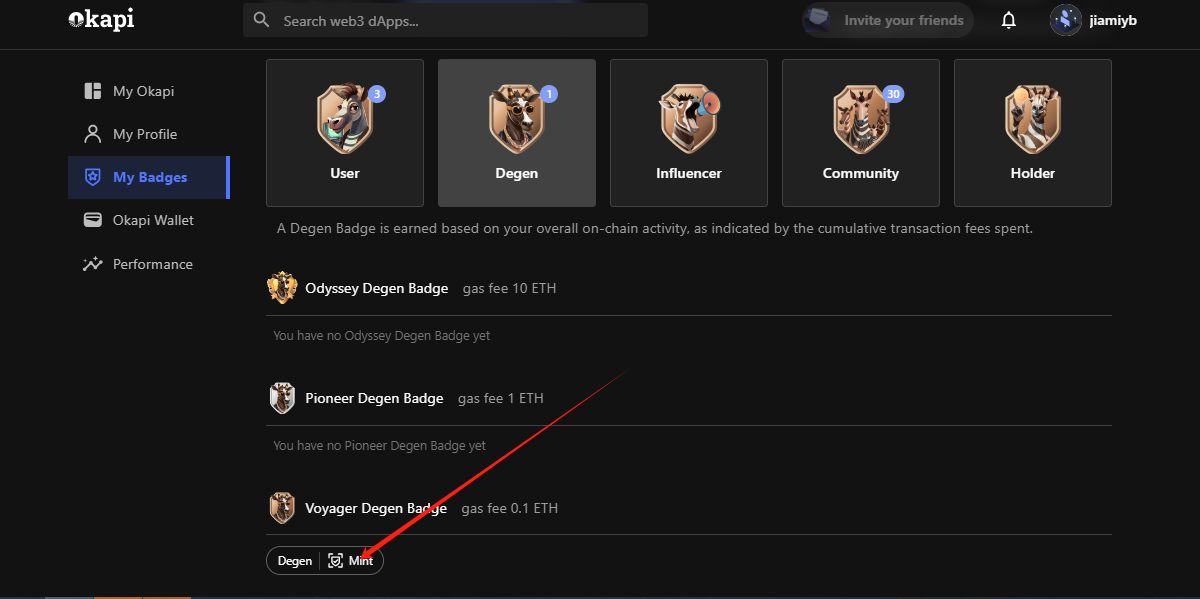Viewport: 1200px width, 599px height.
Task: Click Invite your friends button
Action: pyautogui.click(x=888, y=20)
